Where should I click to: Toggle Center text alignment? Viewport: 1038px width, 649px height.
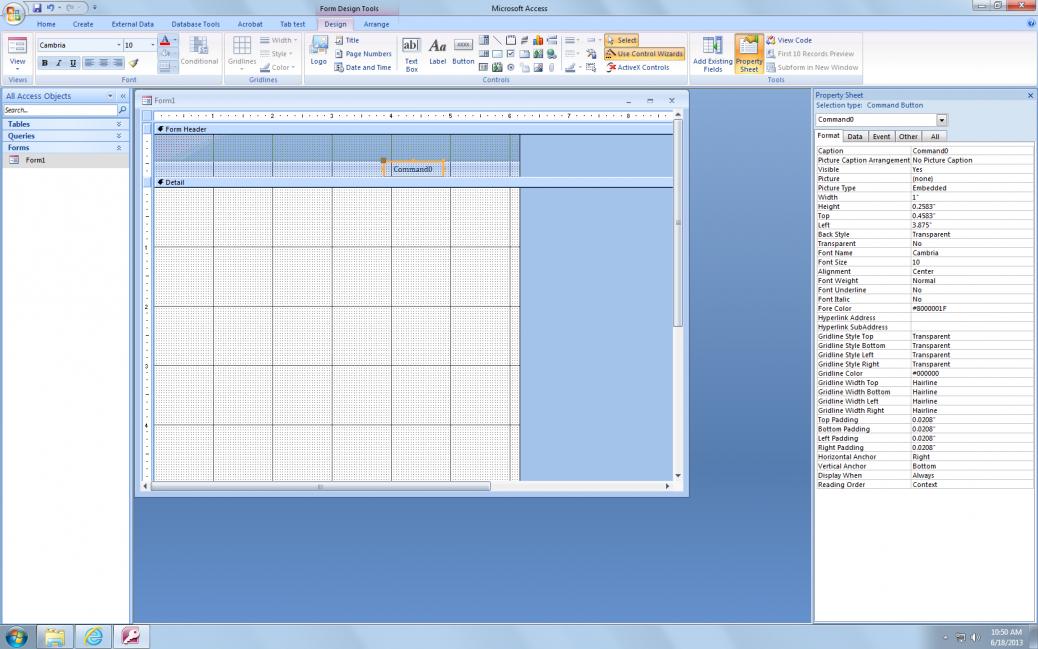[x=103, y=63]
